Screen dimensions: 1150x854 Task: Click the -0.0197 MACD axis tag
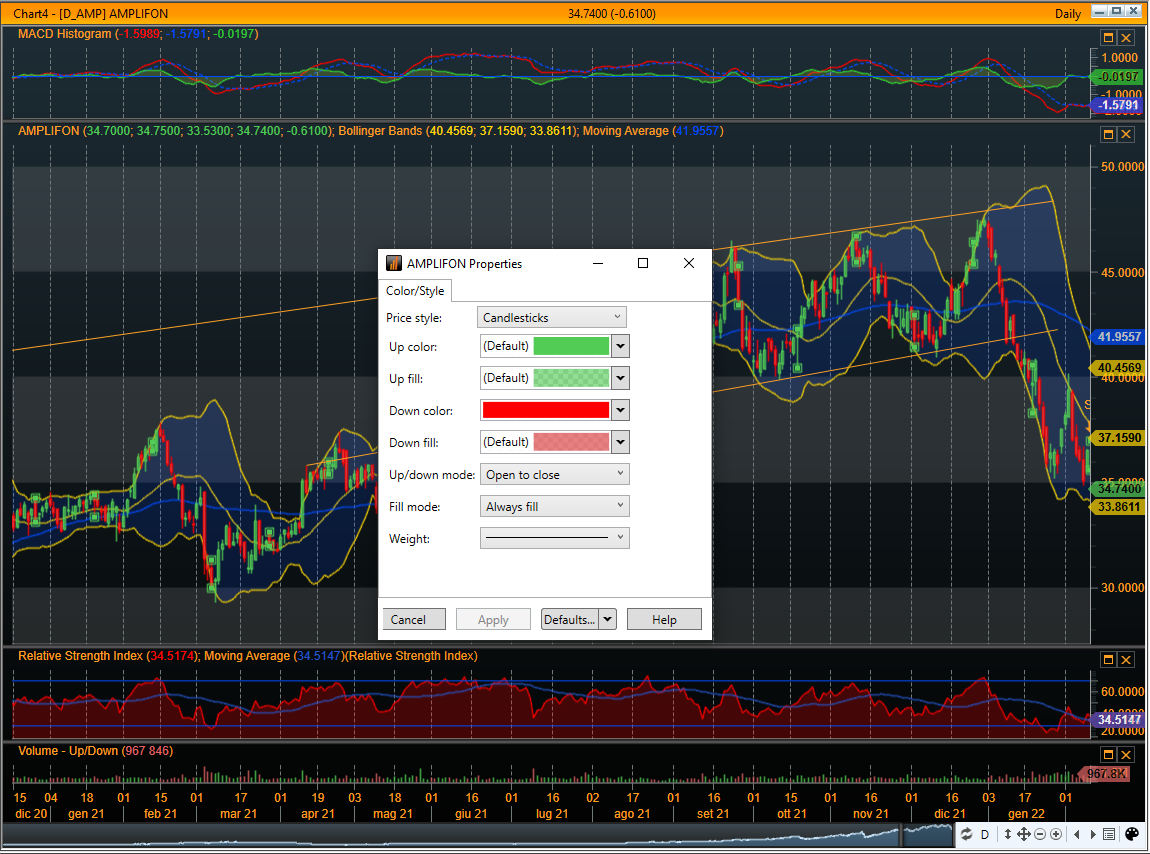click(x=1118, y=76)
